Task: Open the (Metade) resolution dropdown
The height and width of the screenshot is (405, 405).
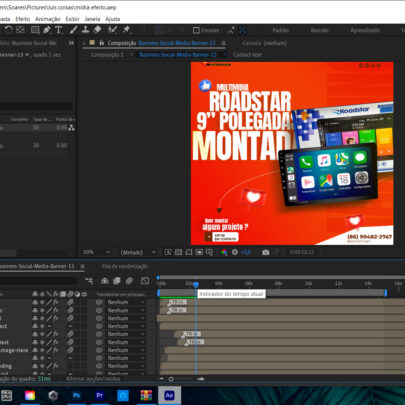Action: point(138,252)
